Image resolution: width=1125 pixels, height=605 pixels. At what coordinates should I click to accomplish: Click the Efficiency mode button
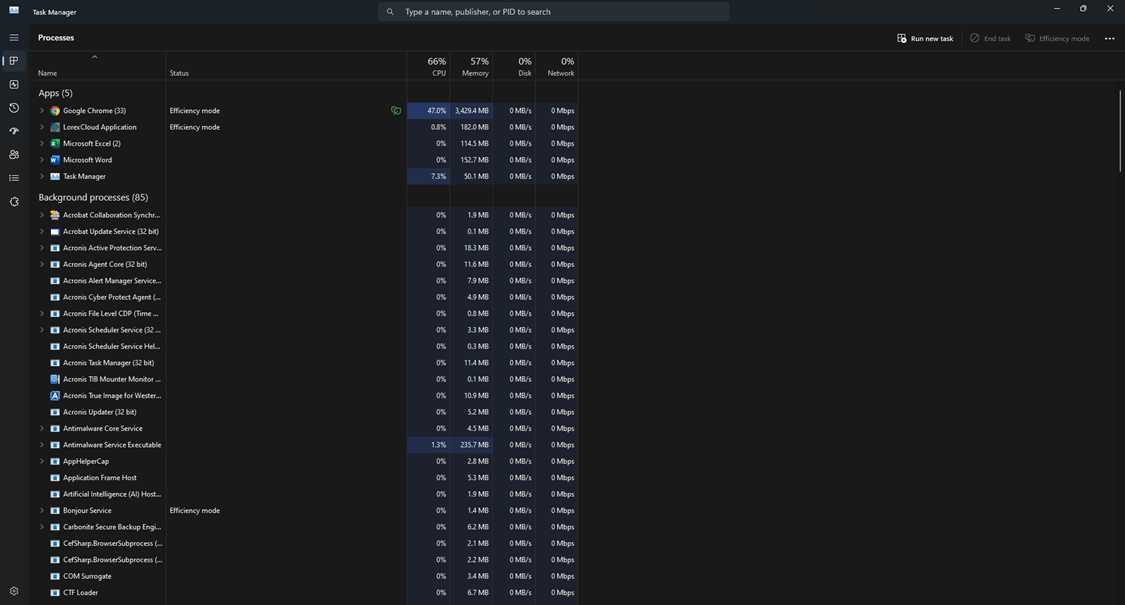tap(1057, 38)
